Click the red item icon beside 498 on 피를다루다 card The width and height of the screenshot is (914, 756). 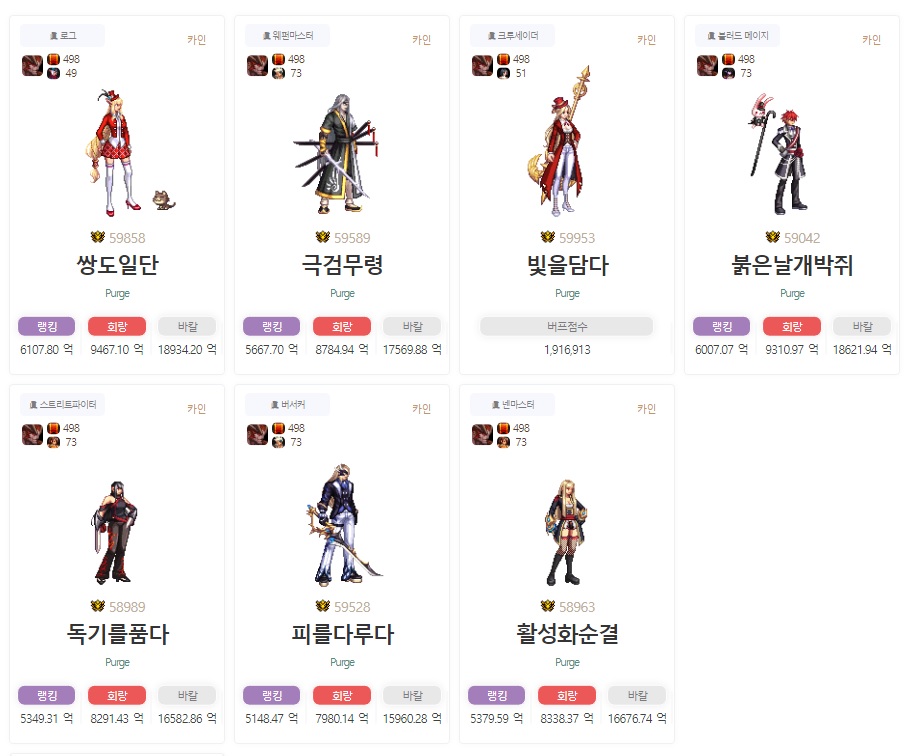tap(279, 428)
